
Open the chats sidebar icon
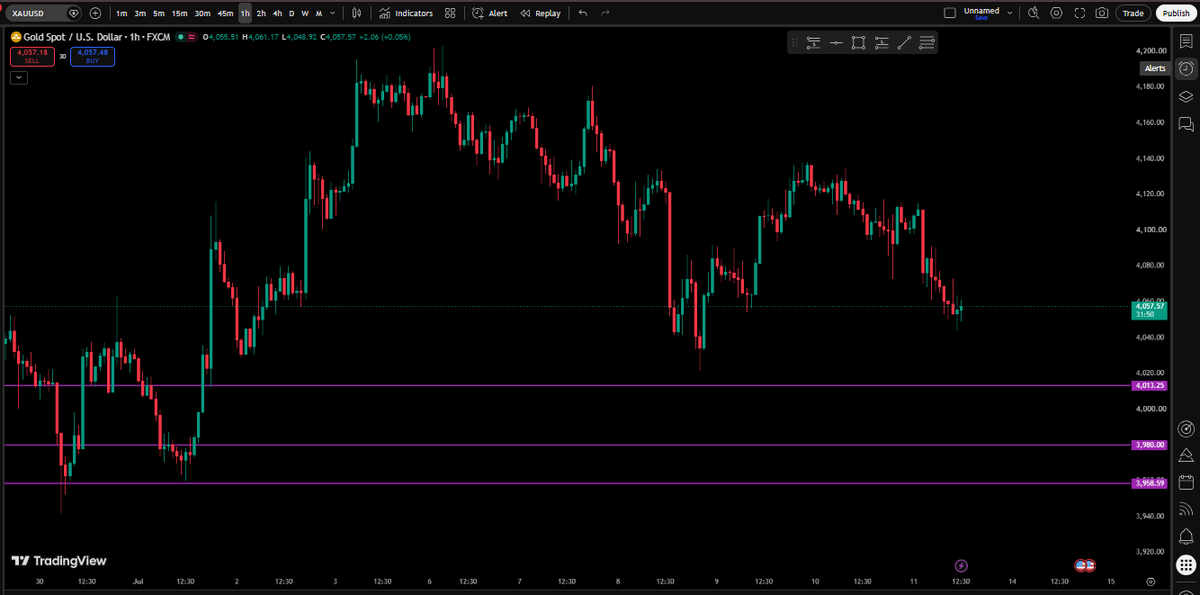1185,124
